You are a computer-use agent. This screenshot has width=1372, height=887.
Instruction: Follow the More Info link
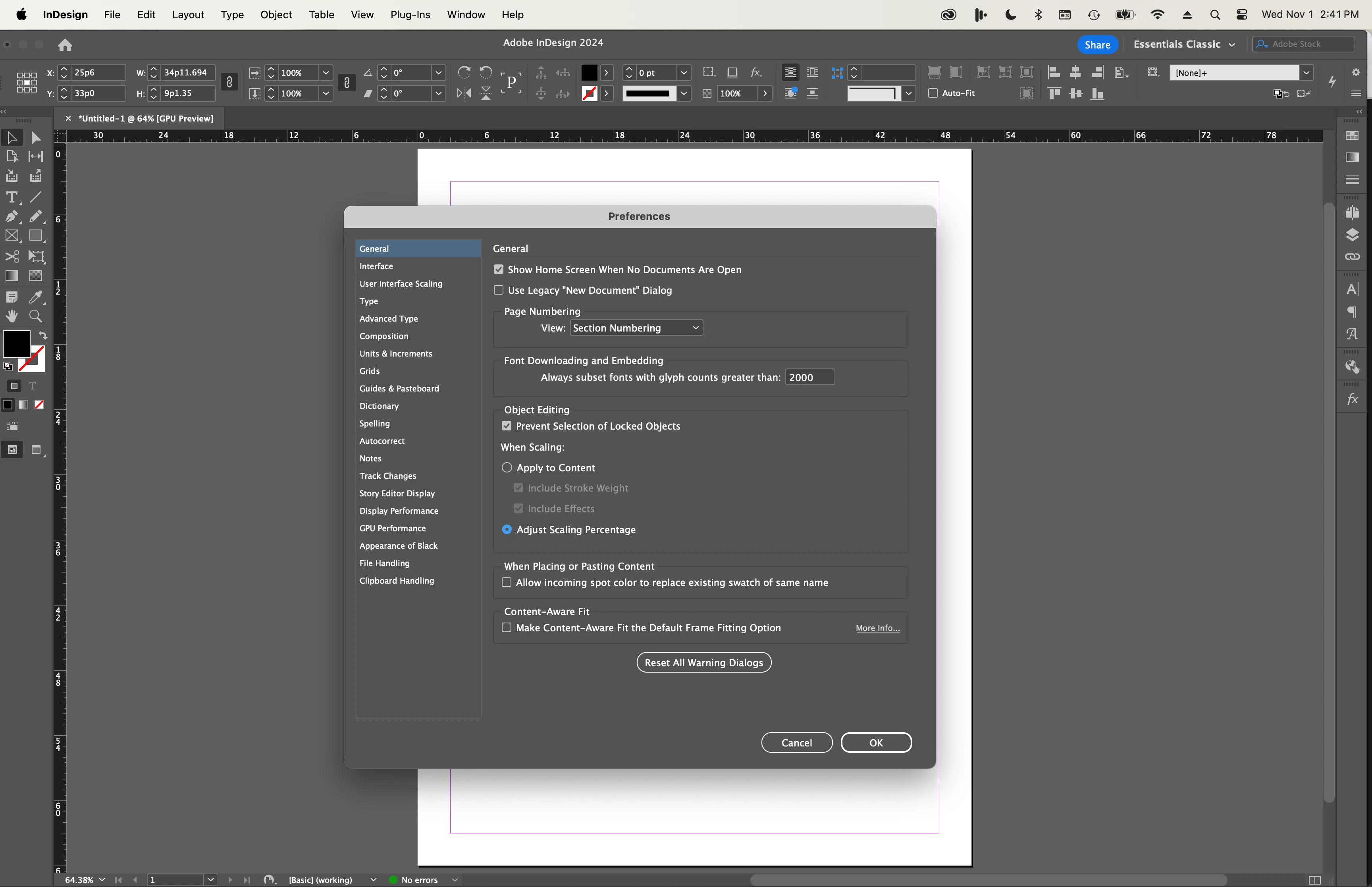pyautogui.click(x=877, y=629)
